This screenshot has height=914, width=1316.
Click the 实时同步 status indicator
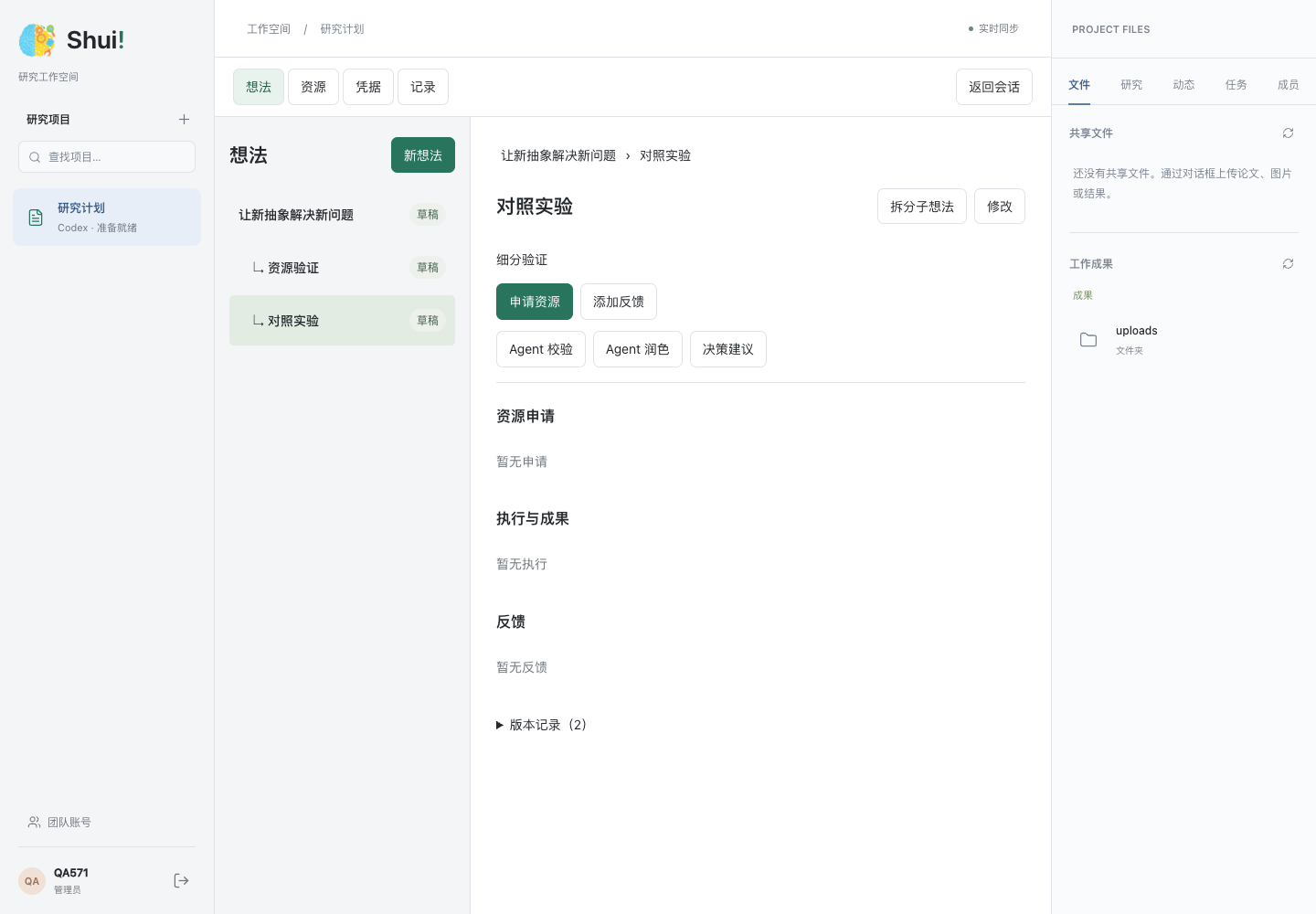993,29
